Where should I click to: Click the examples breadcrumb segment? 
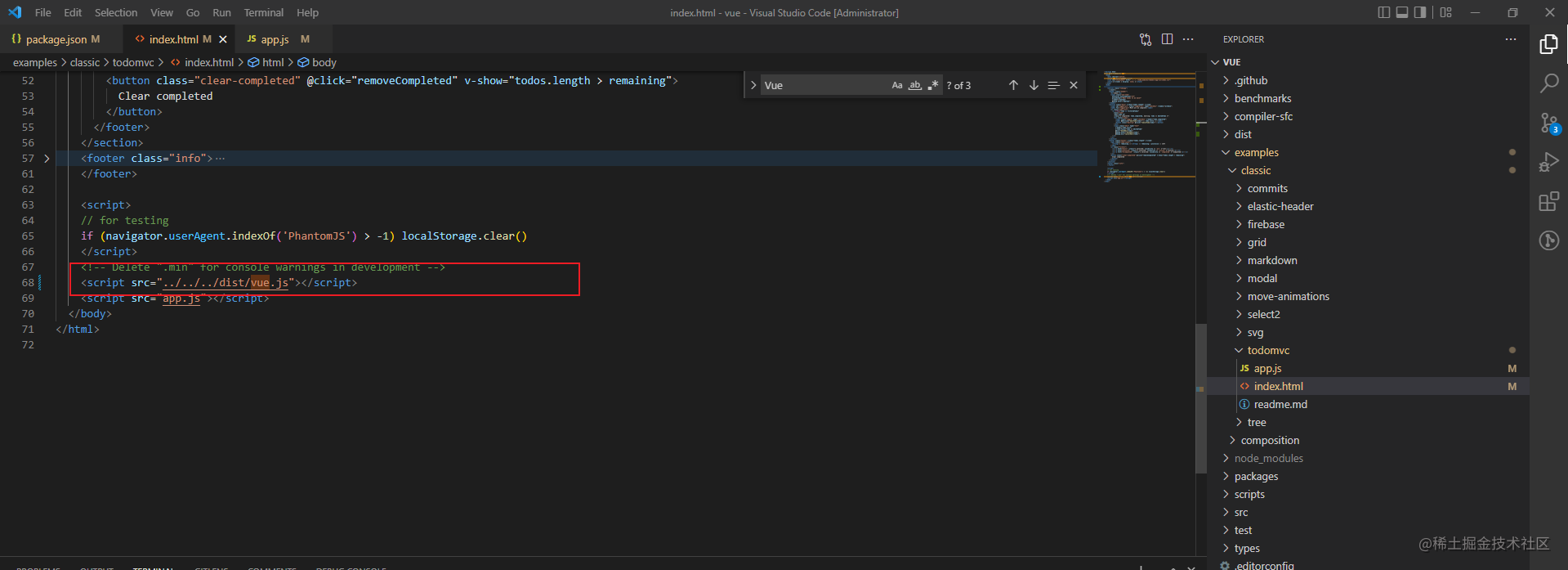[35, 62]
